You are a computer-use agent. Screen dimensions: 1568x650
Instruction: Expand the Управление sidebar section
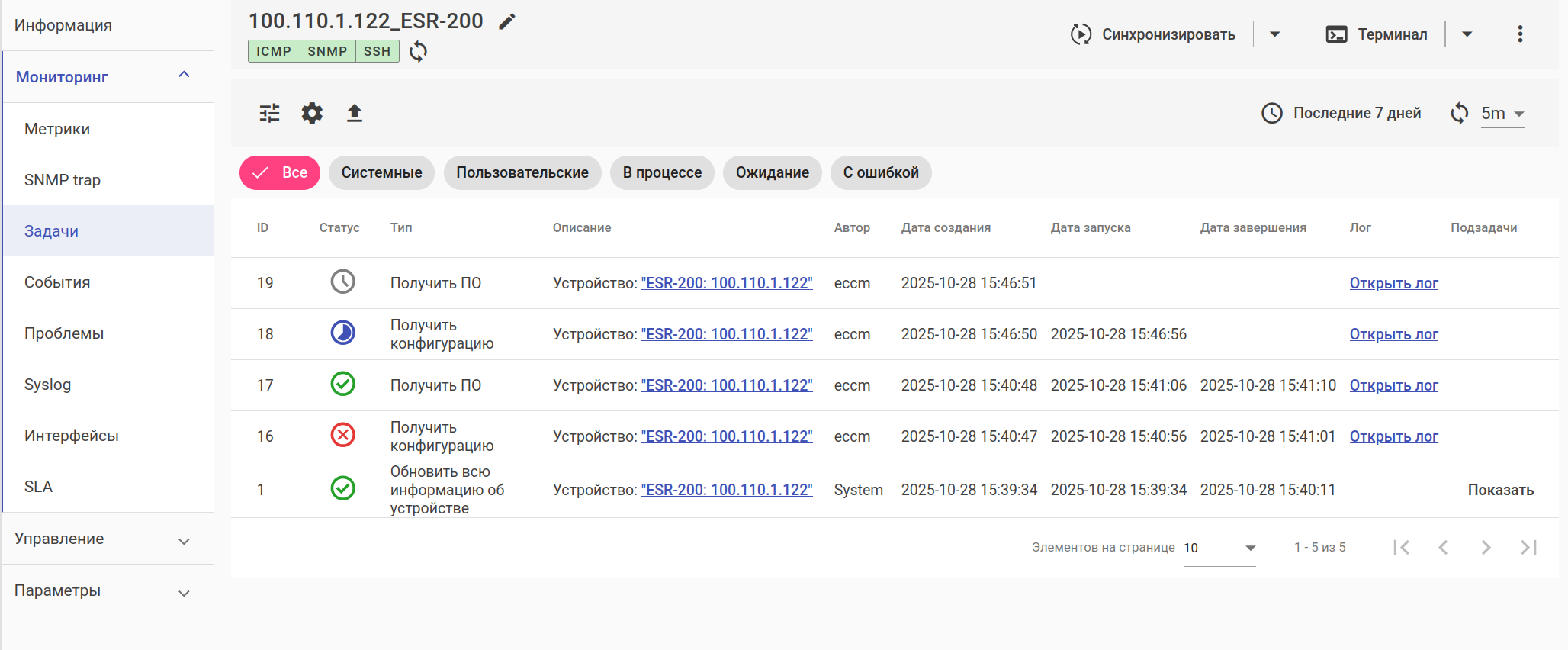107,539
